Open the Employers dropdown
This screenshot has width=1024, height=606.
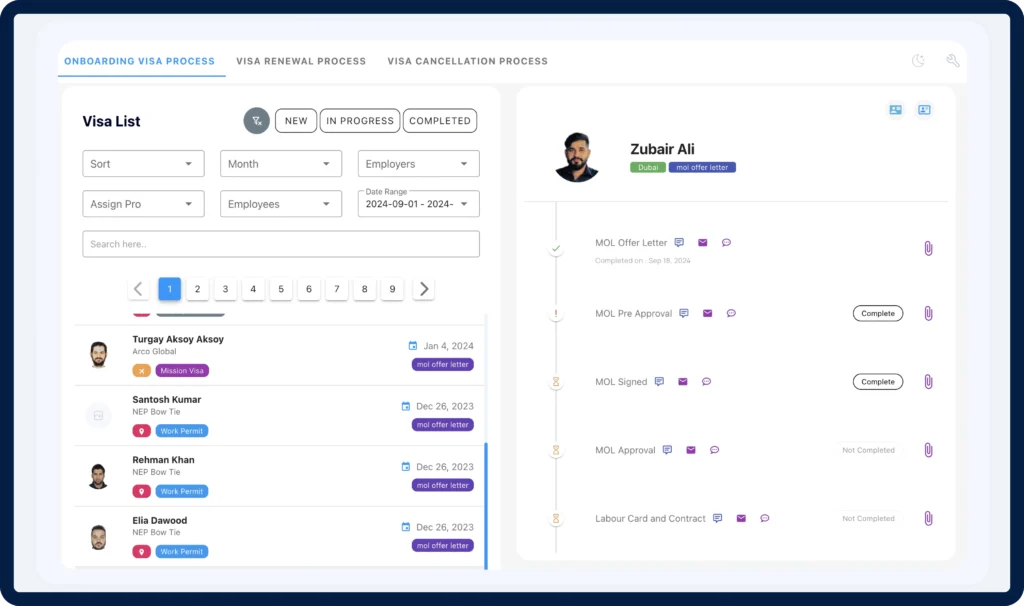418,164
